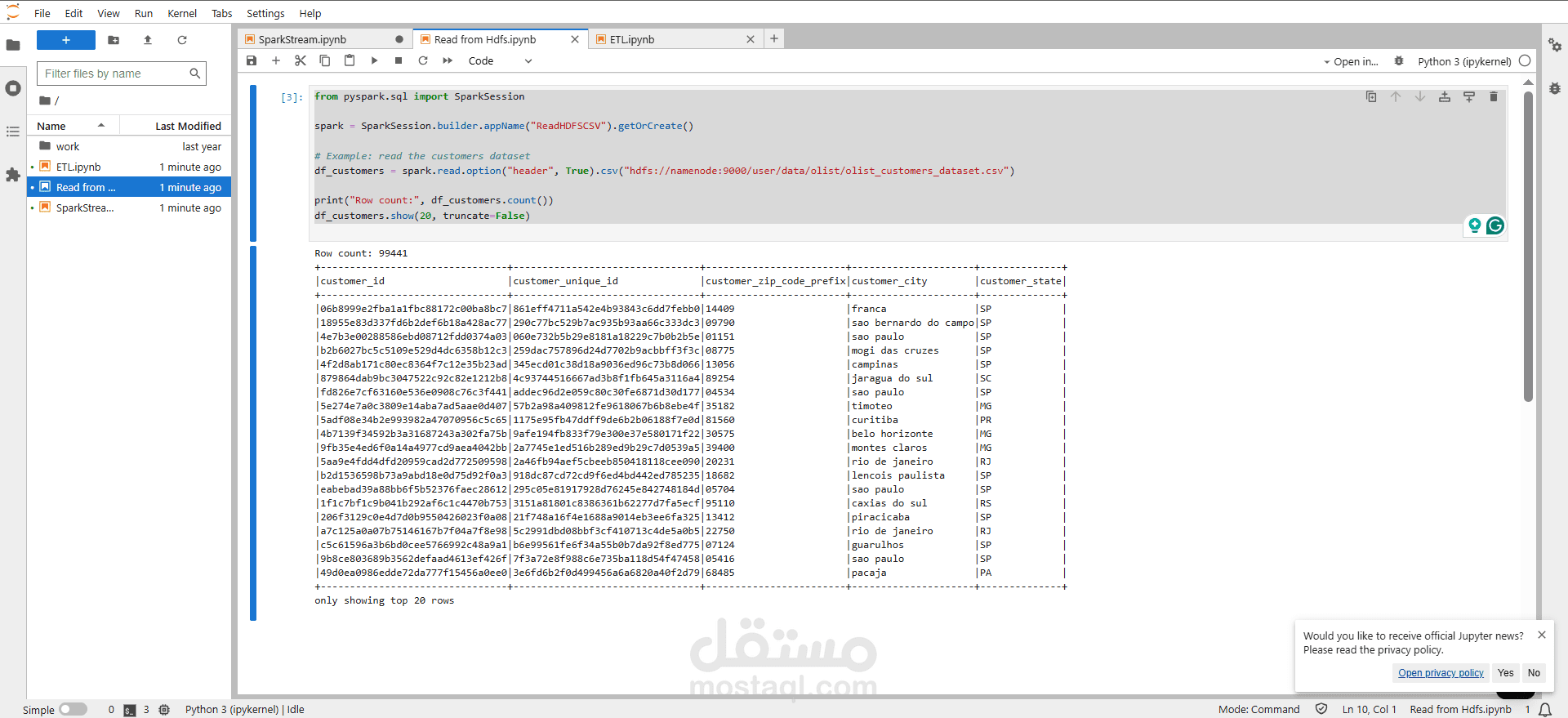This screenshot has height=718, width=1568.
Task: Close the ETL.ipynb tab
Action: coord(751,39)
